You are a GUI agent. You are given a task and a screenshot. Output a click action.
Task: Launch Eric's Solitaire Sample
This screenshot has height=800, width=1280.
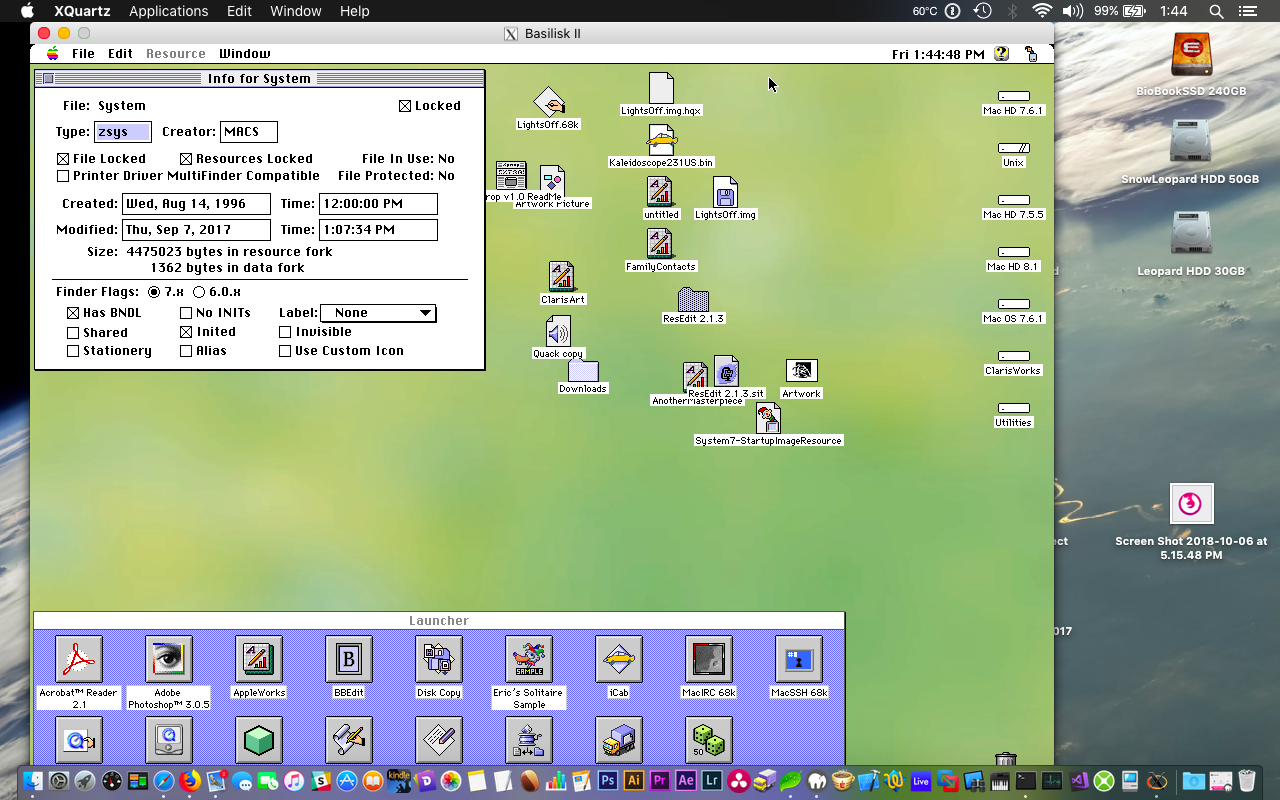click(x=528, y=660)
